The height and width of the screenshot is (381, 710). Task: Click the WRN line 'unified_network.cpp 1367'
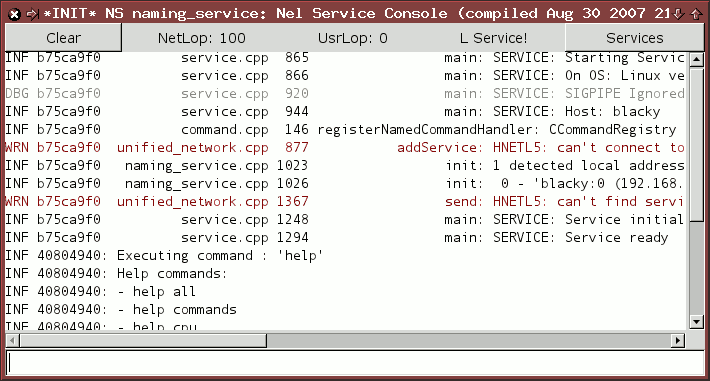coord(345,201)
